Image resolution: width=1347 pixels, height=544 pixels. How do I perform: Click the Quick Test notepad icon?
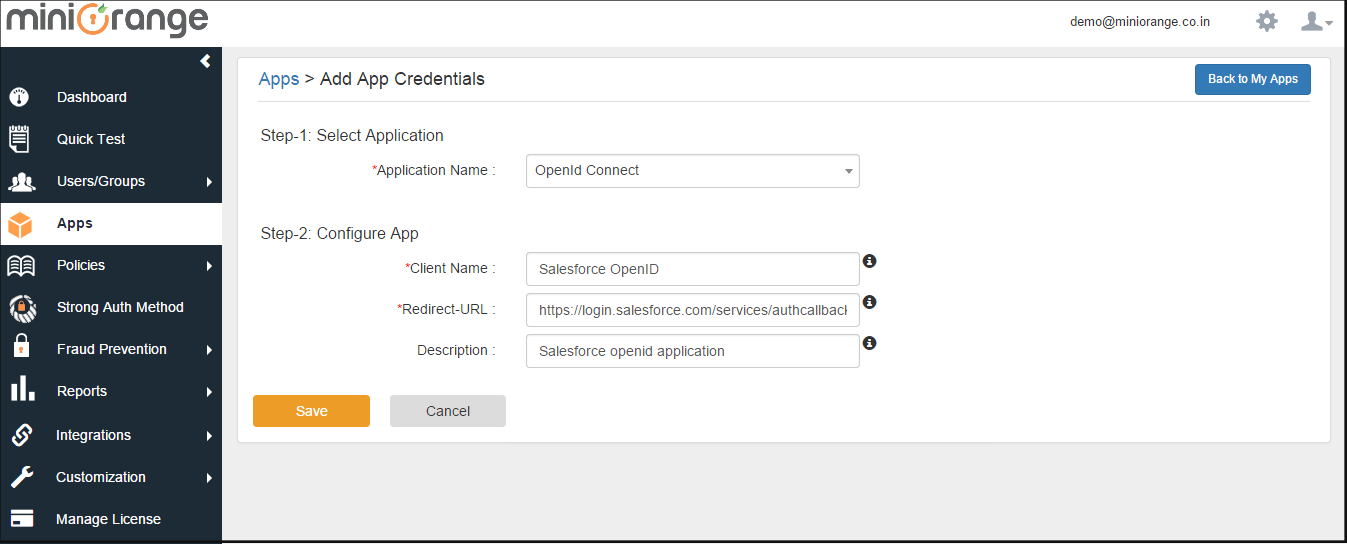point(19,139)
